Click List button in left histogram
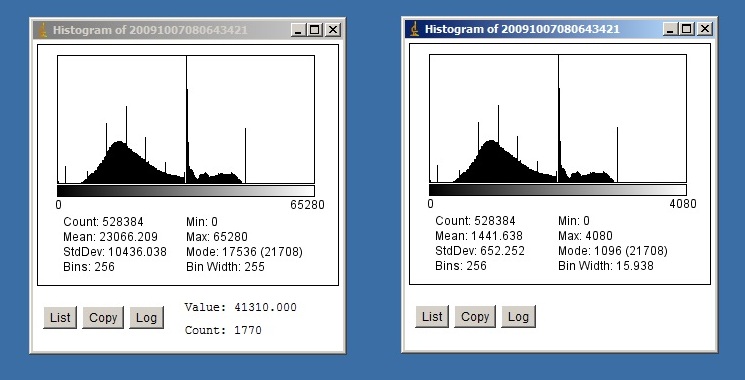The height and width of the screenshot is (380, 745). pos(60,317)
